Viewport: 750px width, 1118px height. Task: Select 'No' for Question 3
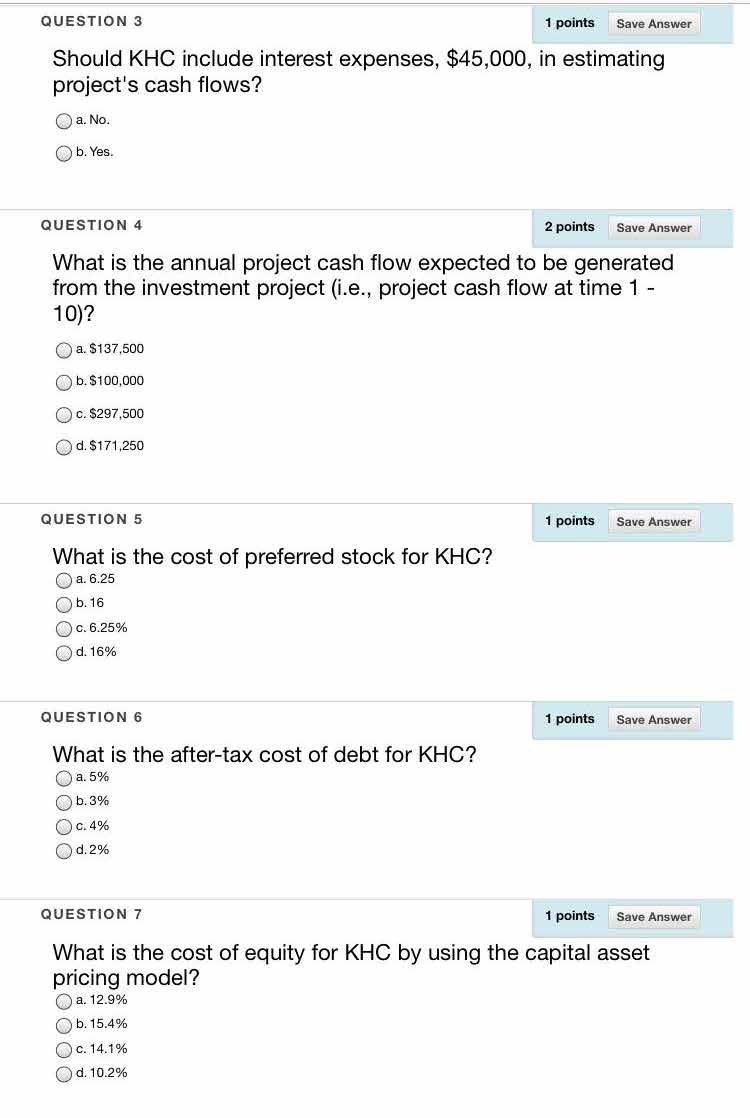[64, 121]
